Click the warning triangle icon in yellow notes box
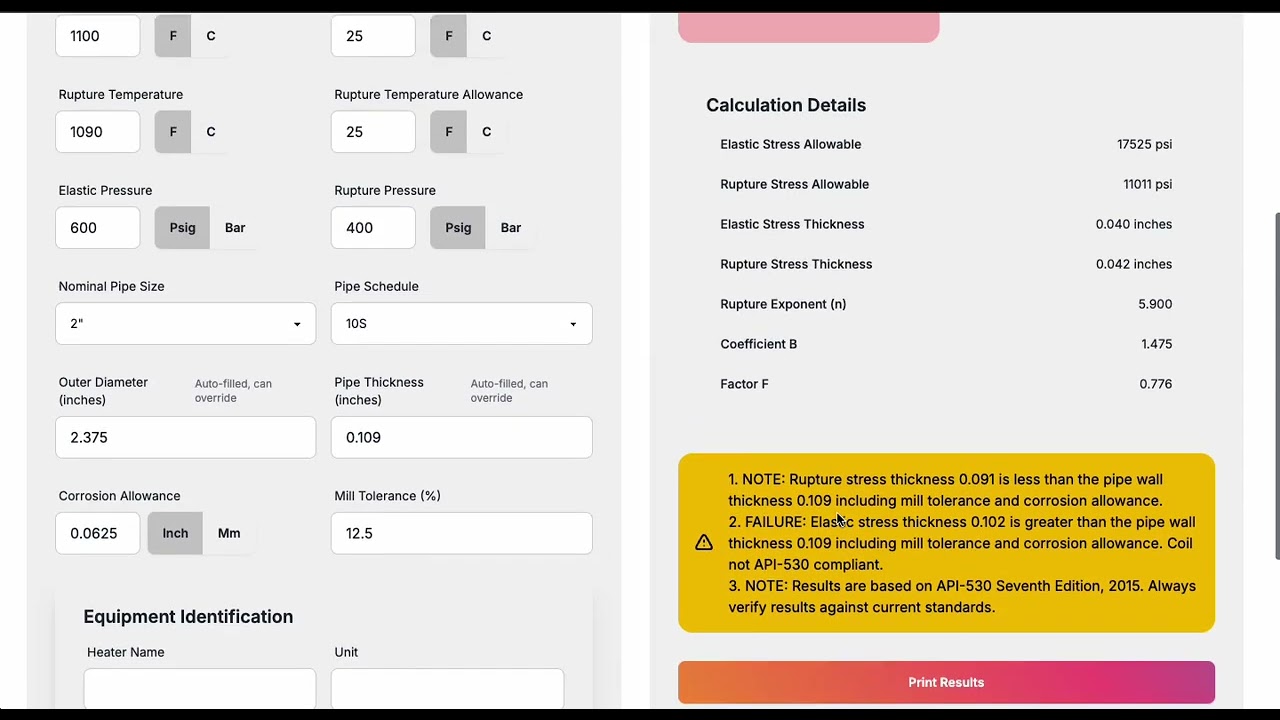This screenshot has width=1280, height=720. click(x=704, y=542)
